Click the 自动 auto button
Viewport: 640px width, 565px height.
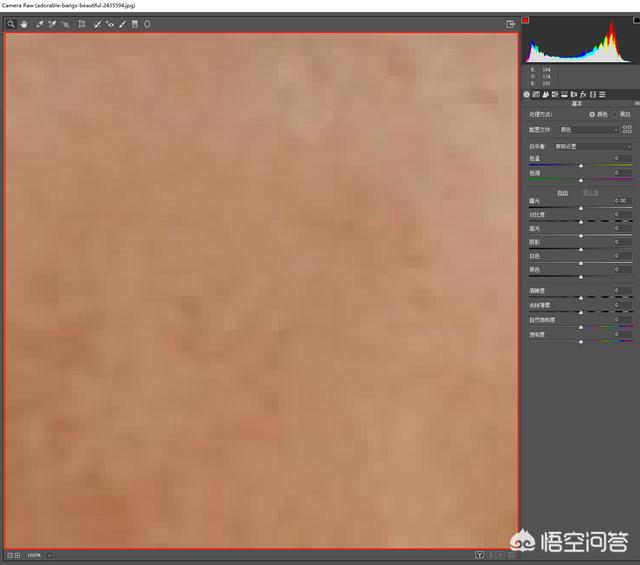pyautogui.click(x=562, y=193)
